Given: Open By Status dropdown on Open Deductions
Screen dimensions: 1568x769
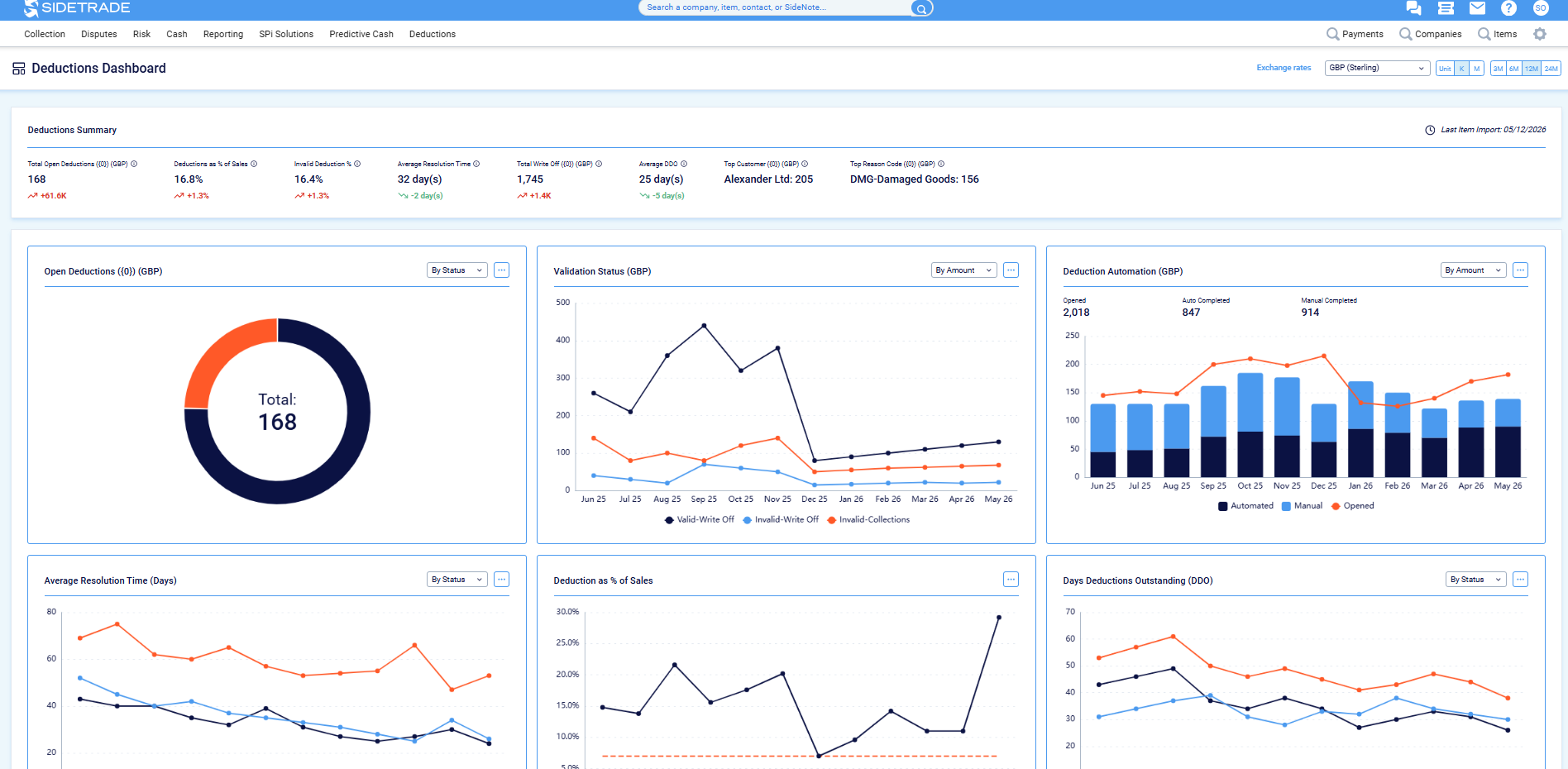Looking at the screenshot, I should click(457, 270).
